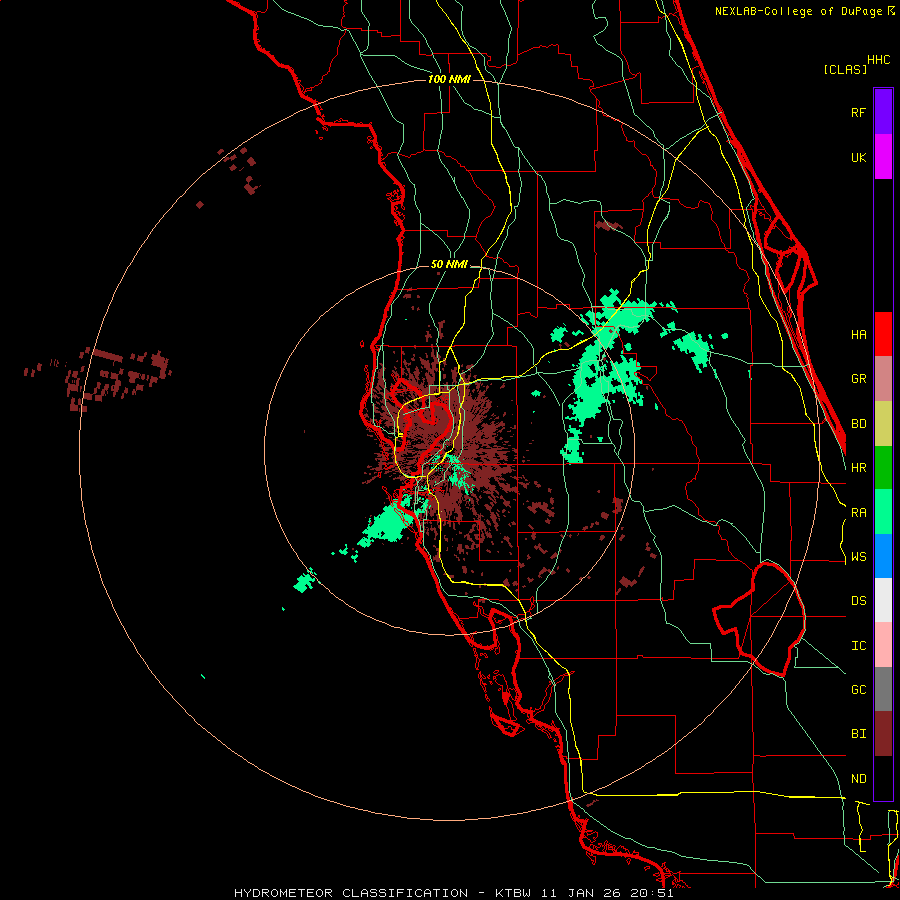Screen dimensions: 900x900
Task: Click the BD legend label
Action: [858, 424]
